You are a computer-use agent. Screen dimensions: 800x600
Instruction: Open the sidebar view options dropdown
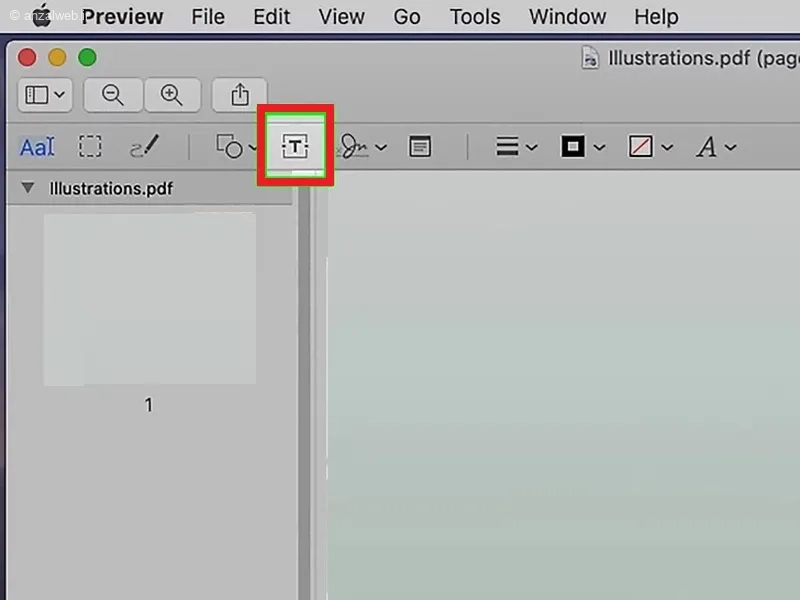(x=45, y=95)
